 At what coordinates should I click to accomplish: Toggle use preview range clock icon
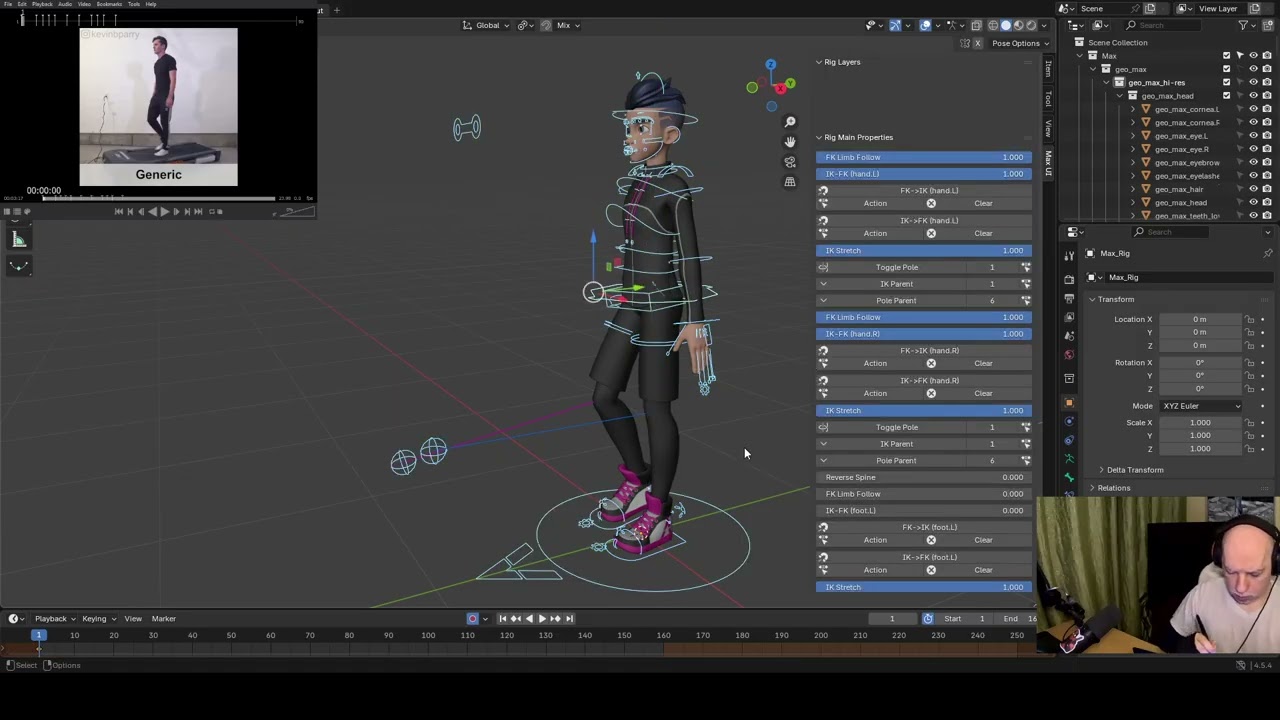[928, 618]
